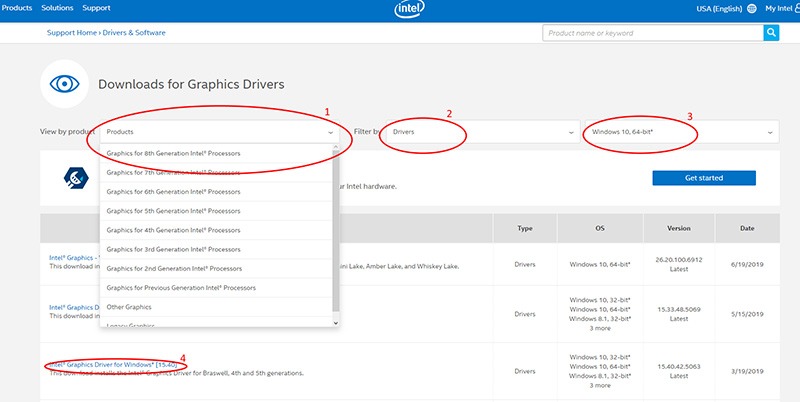This screenshot has height=402, width=800.
Task: Click the 5/15/2019 date cell
Action: click(x=747, y=314)
